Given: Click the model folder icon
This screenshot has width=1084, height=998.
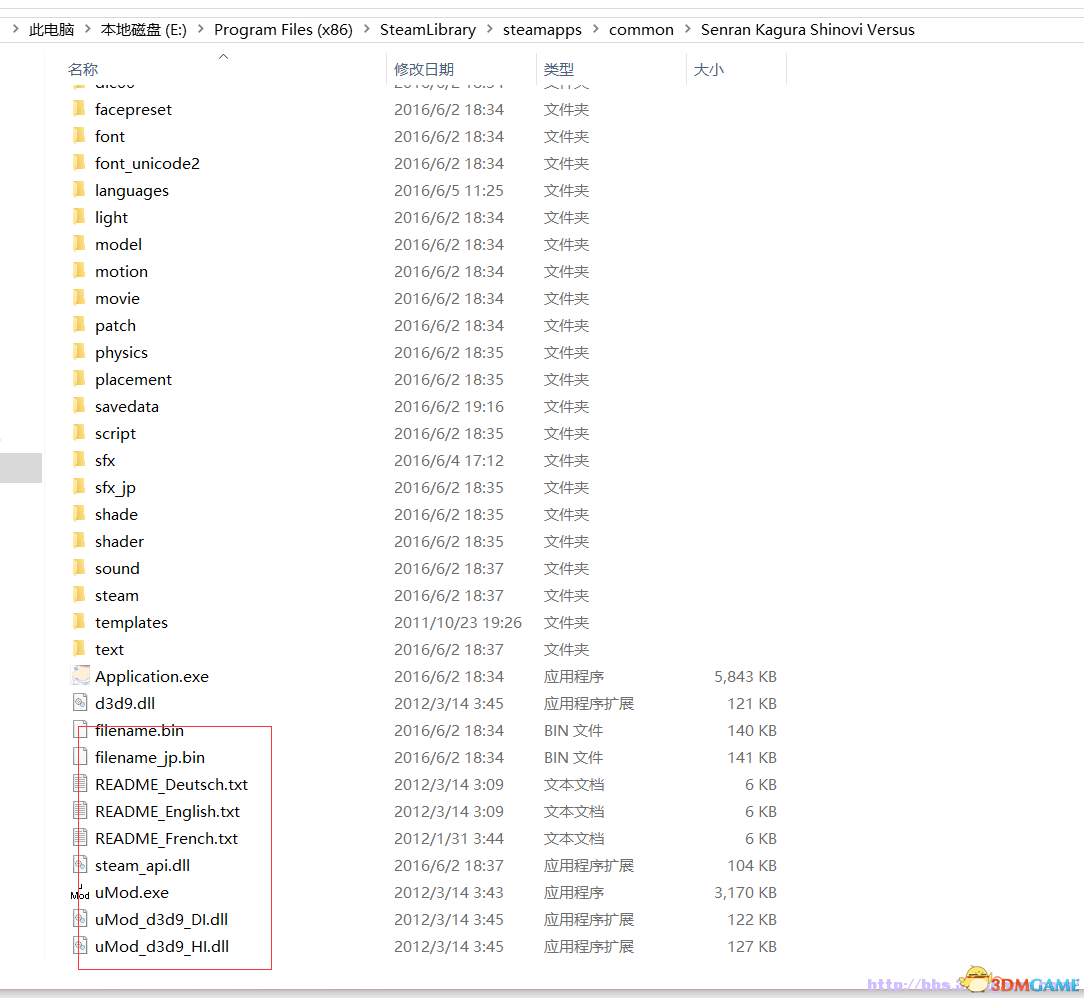Looking at the screenshot, I should tap(80, 243).
